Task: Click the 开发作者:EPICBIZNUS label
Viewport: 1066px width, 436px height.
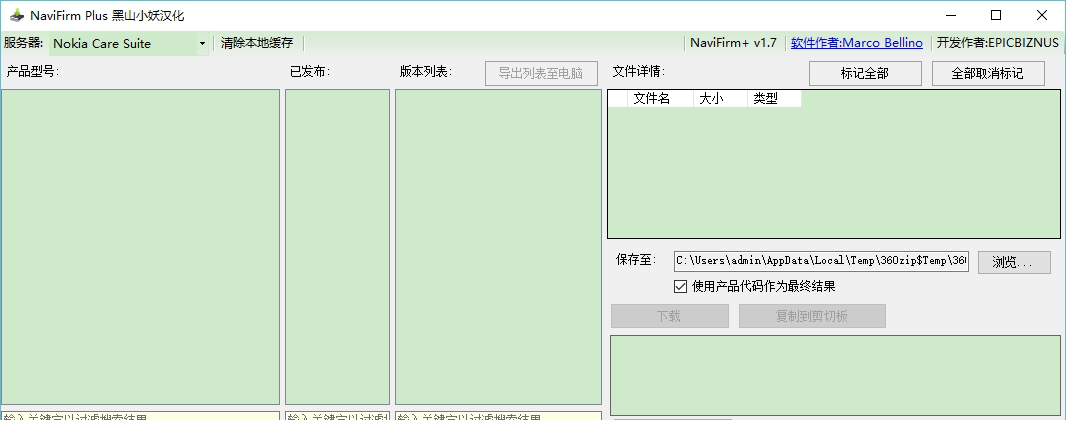Action: [x=997, y=43]
